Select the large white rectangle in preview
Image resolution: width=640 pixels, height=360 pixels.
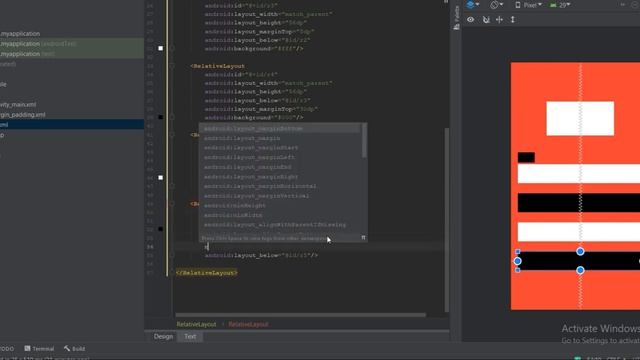pos(580,118)
